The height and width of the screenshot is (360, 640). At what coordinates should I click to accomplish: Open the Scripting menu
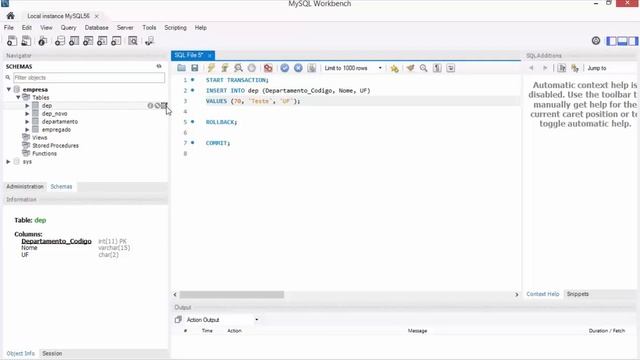[x=176, y=28]
